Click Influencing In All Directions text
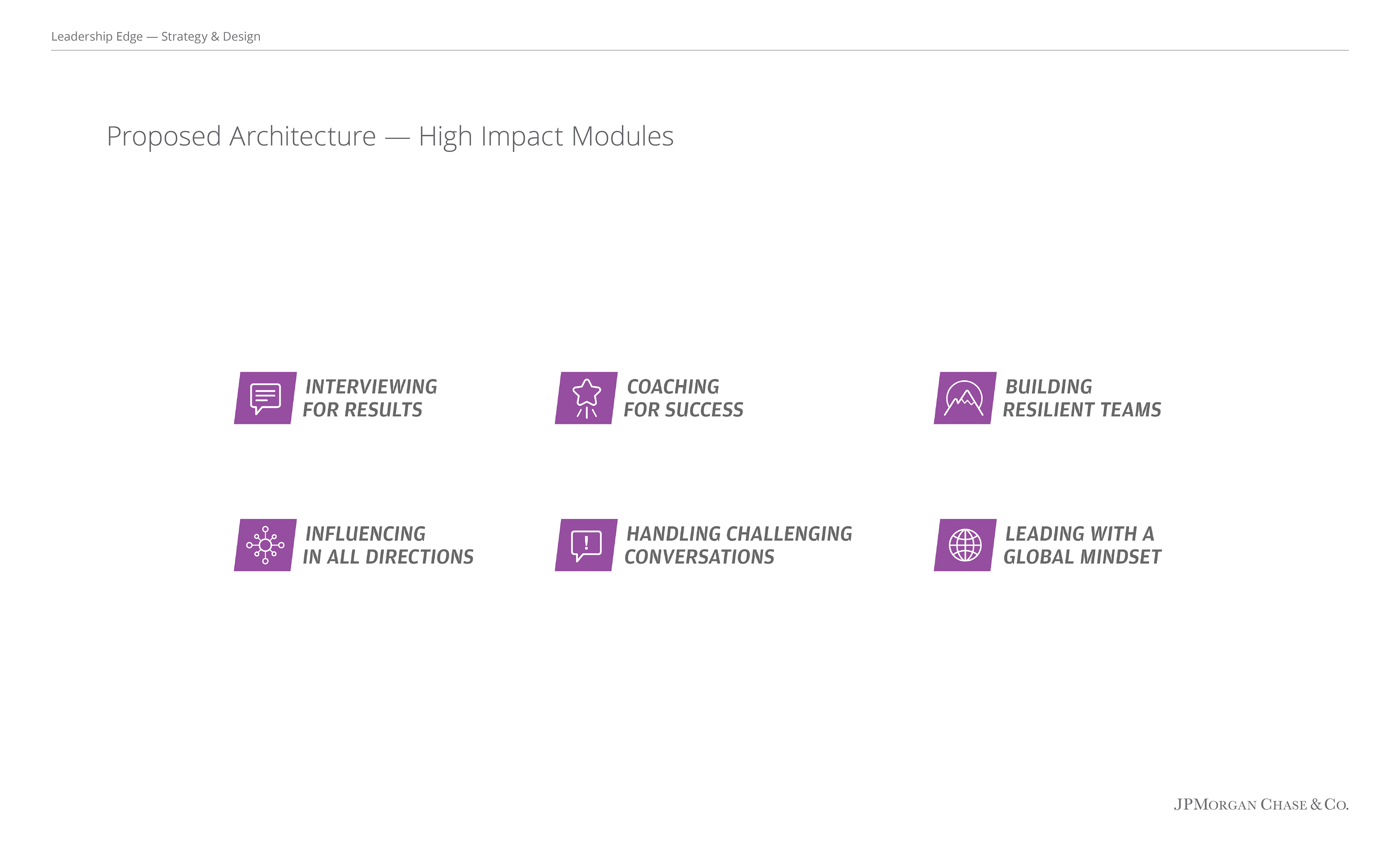 pos(388,545)
